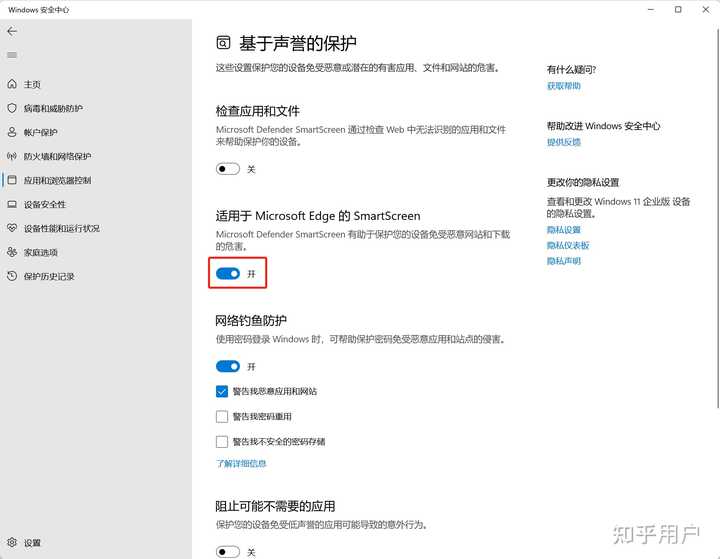Click the back arrow icon
720x559 pixels.
point(12,31)
